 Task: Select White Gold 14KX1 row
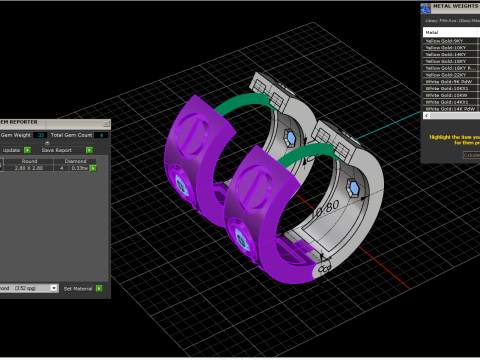[451, 102]
